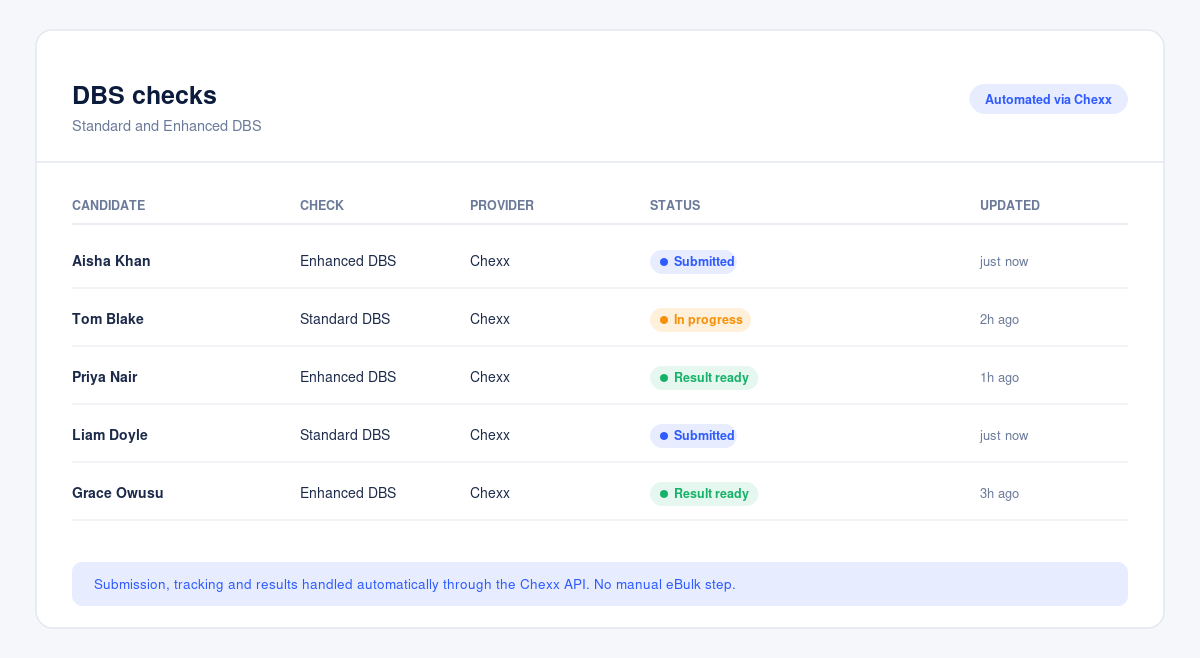Click just now timestamp for Liam Doyle
1200x658 pixels.
pyautogui.click(x=1004, y=436)
